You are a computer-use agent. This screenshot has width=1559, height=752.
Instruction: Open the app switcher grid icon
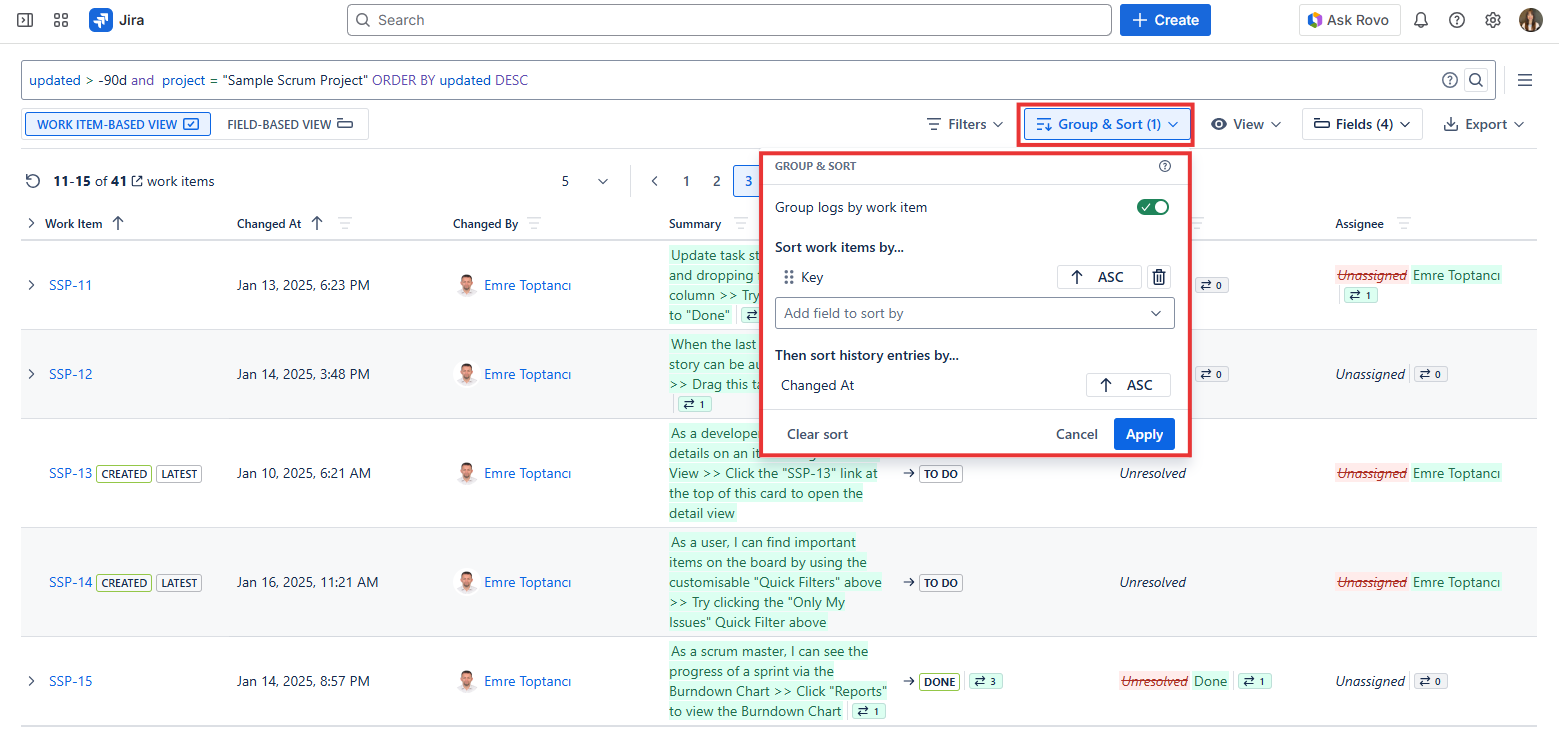click(x=61, y=20)
